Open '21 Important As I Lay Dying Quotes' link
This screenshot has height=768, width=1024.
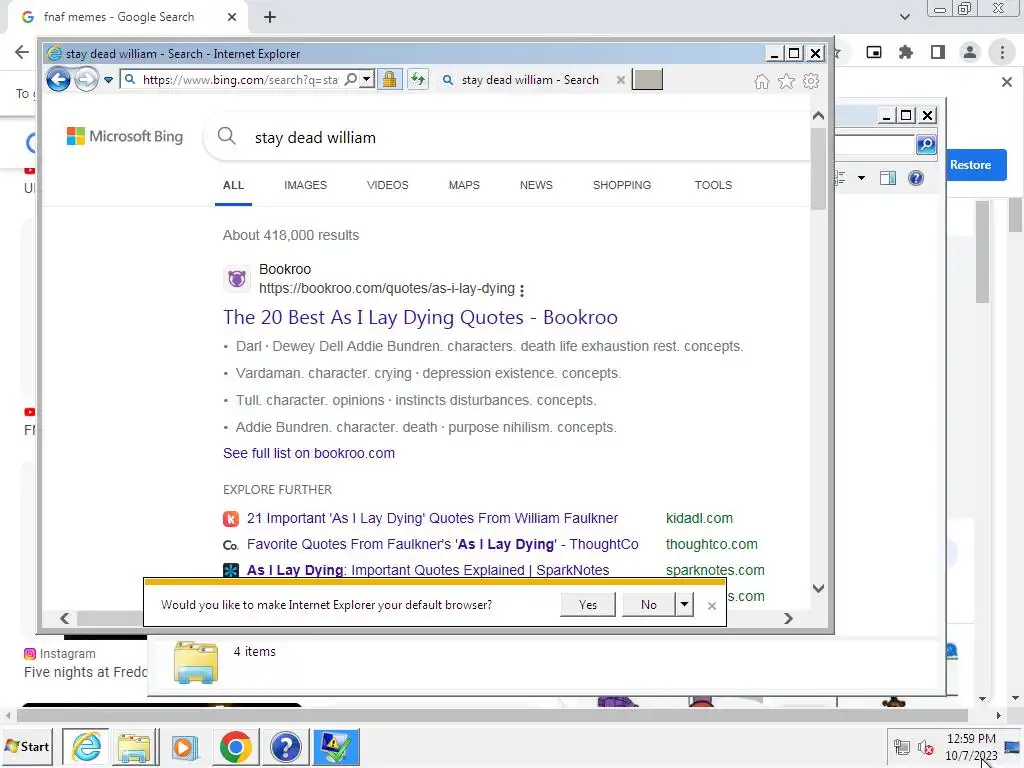pos(432,519)
